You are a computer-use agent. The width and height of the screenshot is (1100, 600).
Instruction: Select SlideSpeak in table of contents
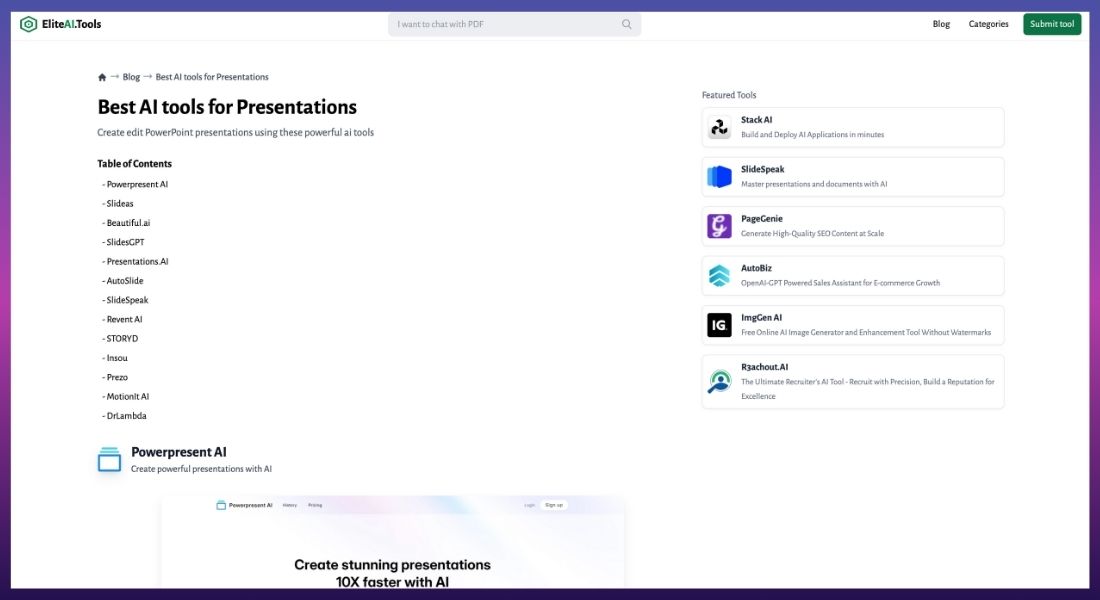pos(127,300)
